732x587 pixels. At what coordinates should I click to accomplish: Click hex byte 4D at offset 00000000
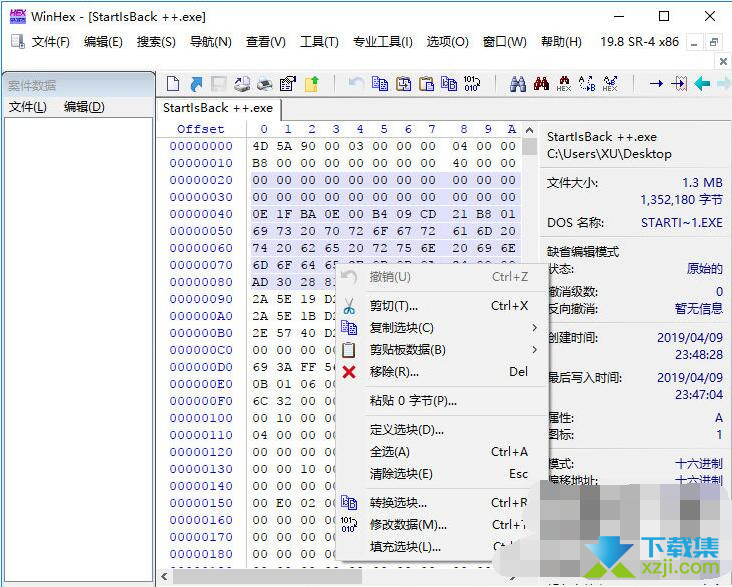click(x=260, y=146)
